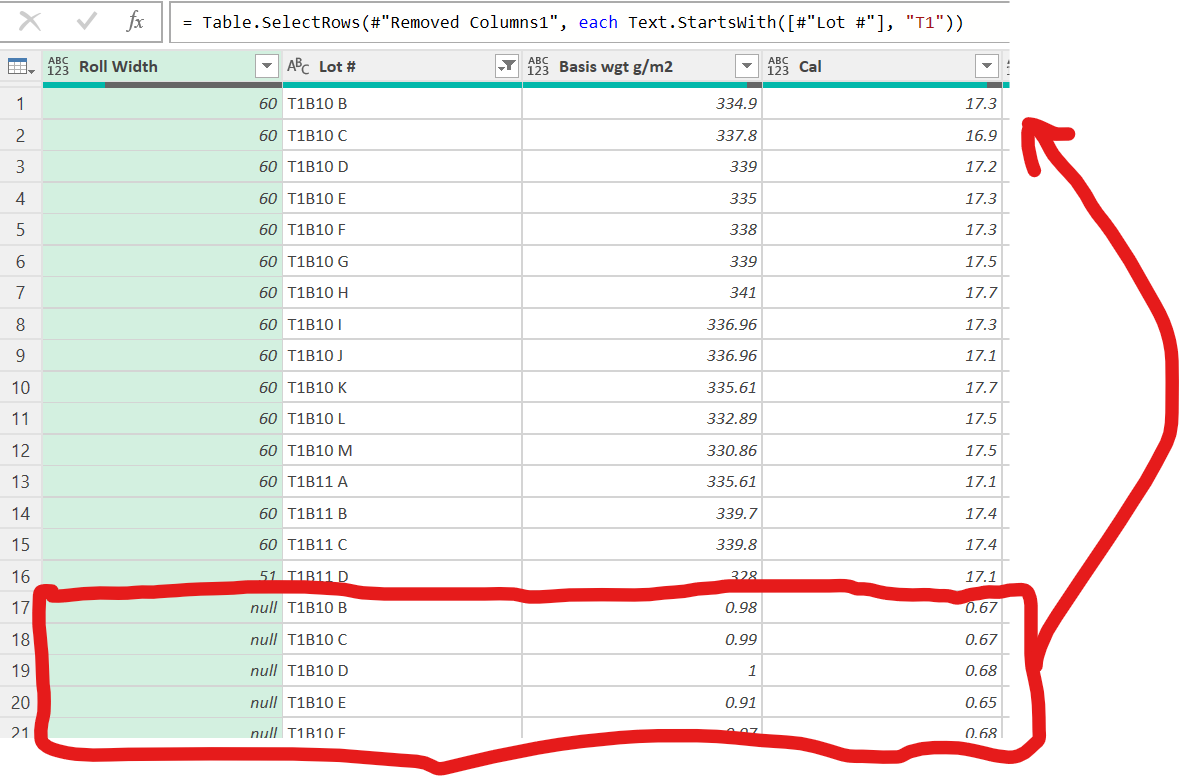The height and width of the screenshot is (776, 1180).
Task: Click Basis wgt value 0.98 in row 17
Action: (x=642, y=607)
